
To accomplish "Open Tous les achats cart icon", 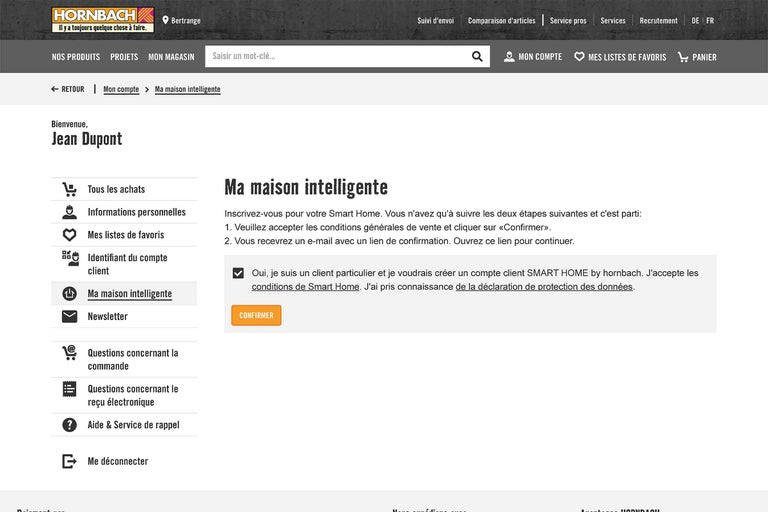I will click(x=69, y=189).
